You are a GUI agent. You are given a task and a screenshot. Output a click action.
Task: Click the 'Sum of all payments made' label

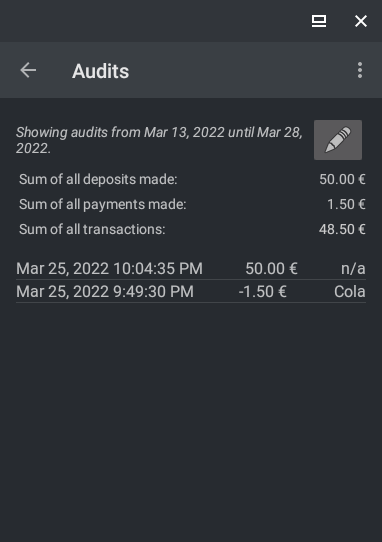tap(103, 204)
